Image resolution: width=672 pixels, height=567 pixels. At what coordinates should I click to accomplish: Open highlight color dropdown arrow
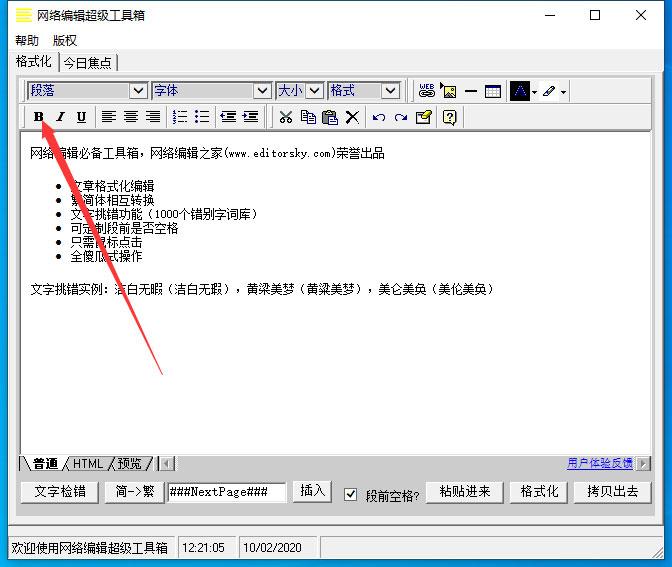[x=564, y=92]
